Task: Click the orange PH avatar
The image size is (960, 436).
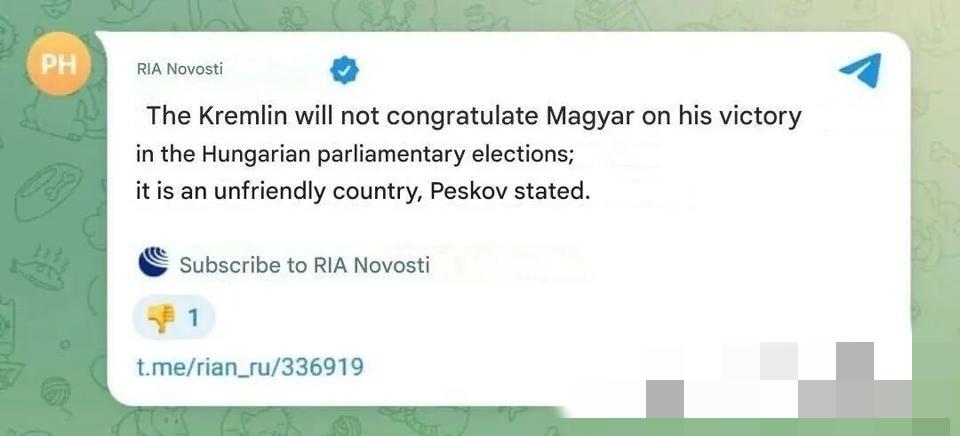Action: pos(58,66)
